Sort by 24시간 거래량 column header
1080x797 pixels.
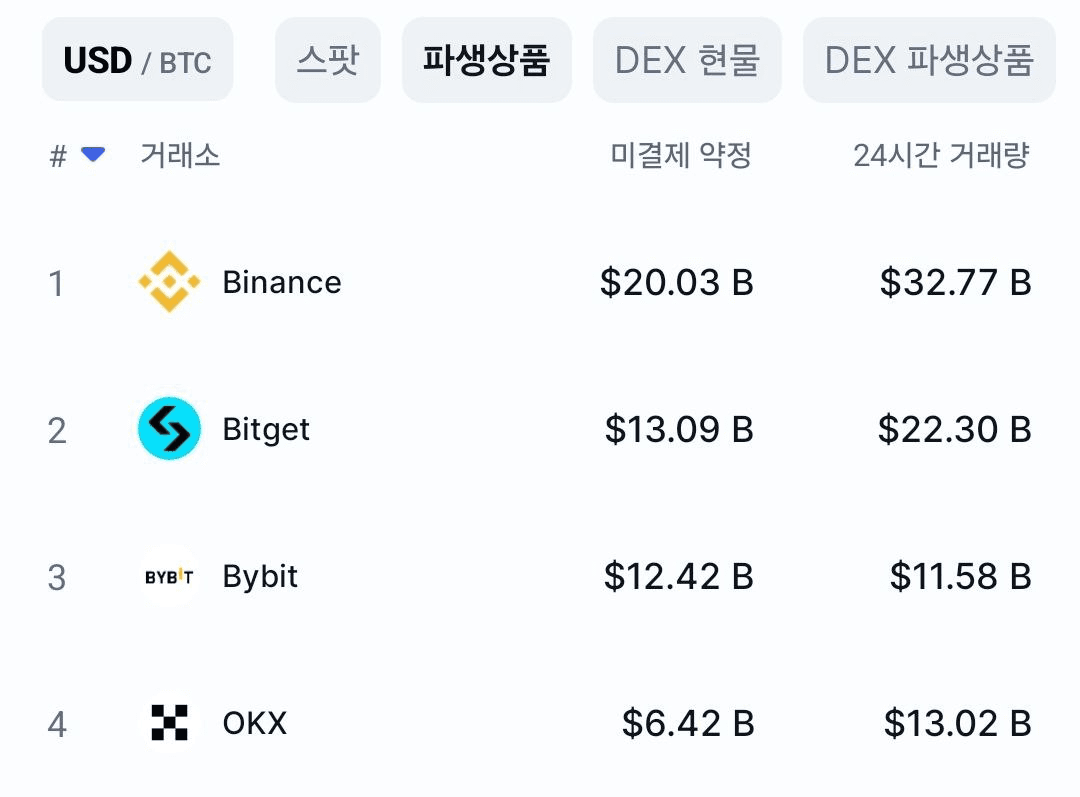[x=941, y=156]
